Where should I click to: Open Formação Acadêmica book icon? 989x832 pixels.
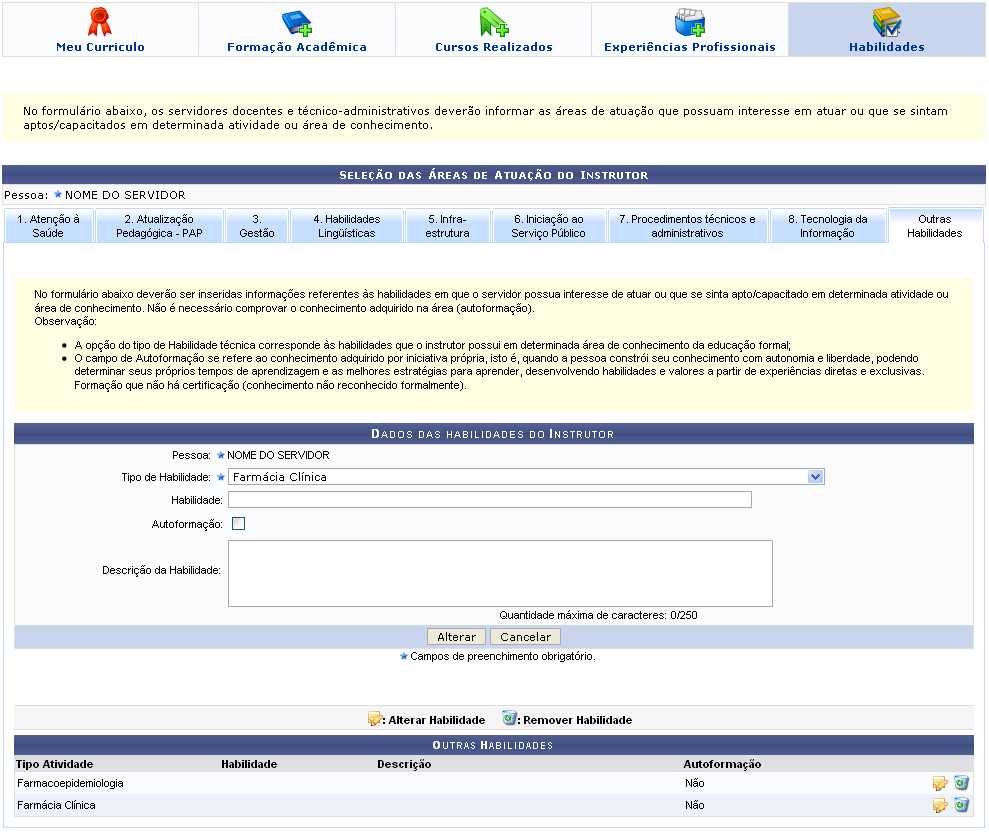(x=296, y=21)
